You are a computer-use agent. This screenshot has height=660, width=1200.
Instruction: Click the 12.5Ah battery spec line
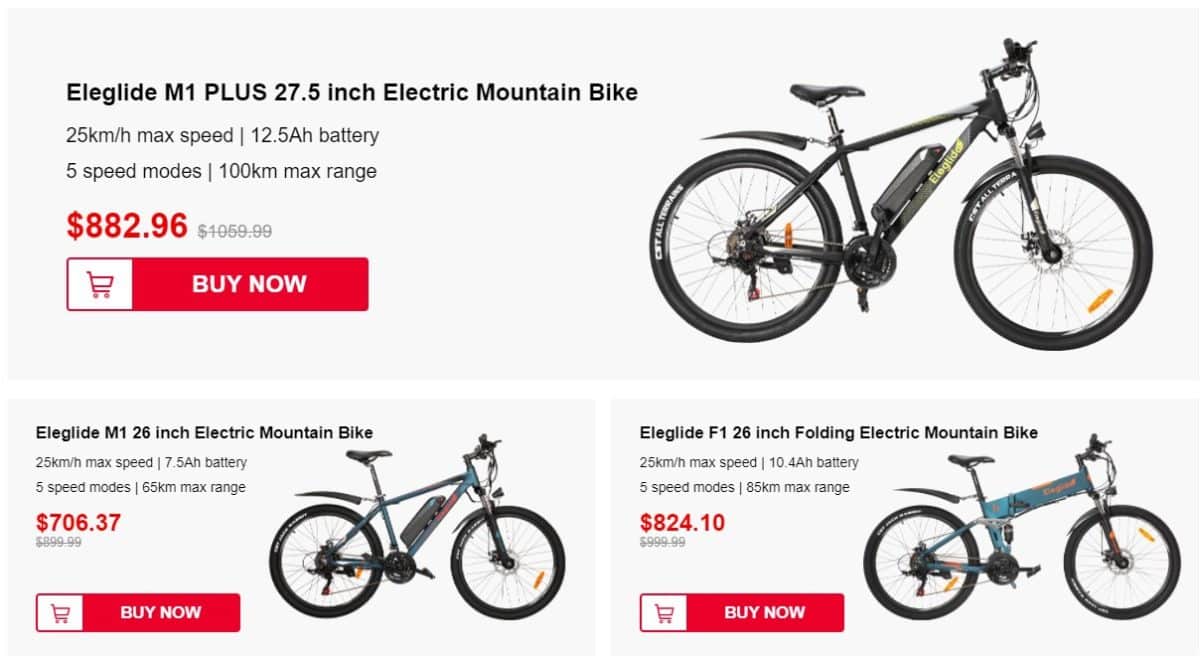coord(223,135)
